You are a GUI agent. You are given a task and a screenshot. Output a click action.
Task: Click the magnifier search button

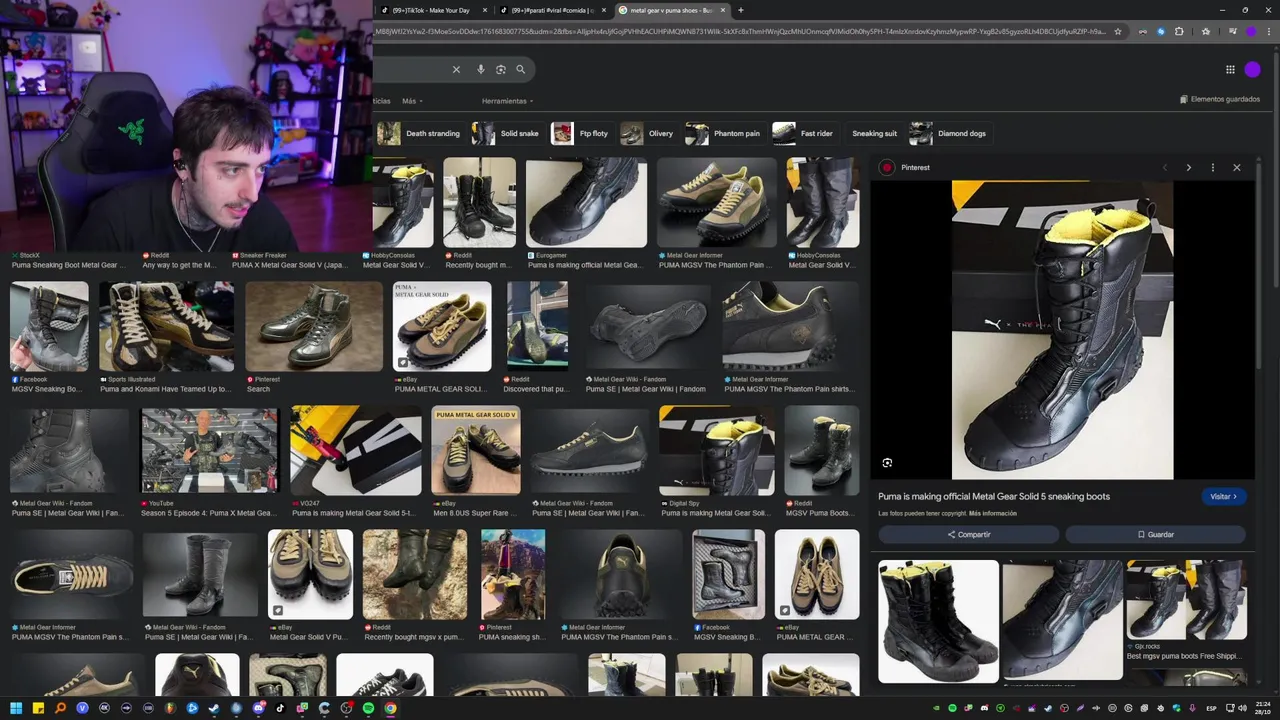click(x=521, y=70)
